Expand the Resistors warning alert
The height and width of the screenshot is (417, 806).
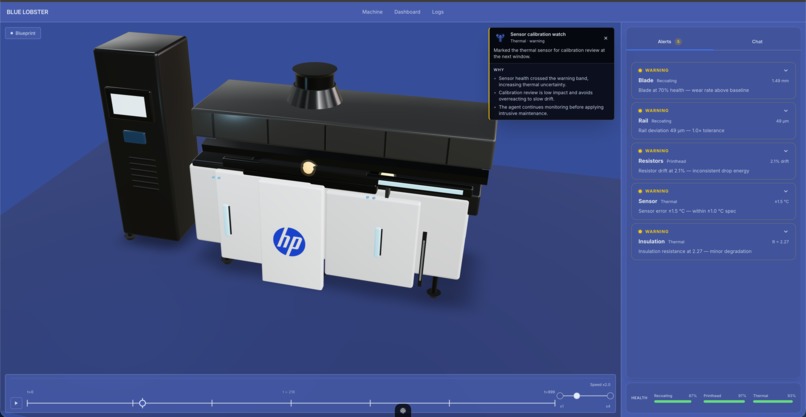click(x=785, y=151)
